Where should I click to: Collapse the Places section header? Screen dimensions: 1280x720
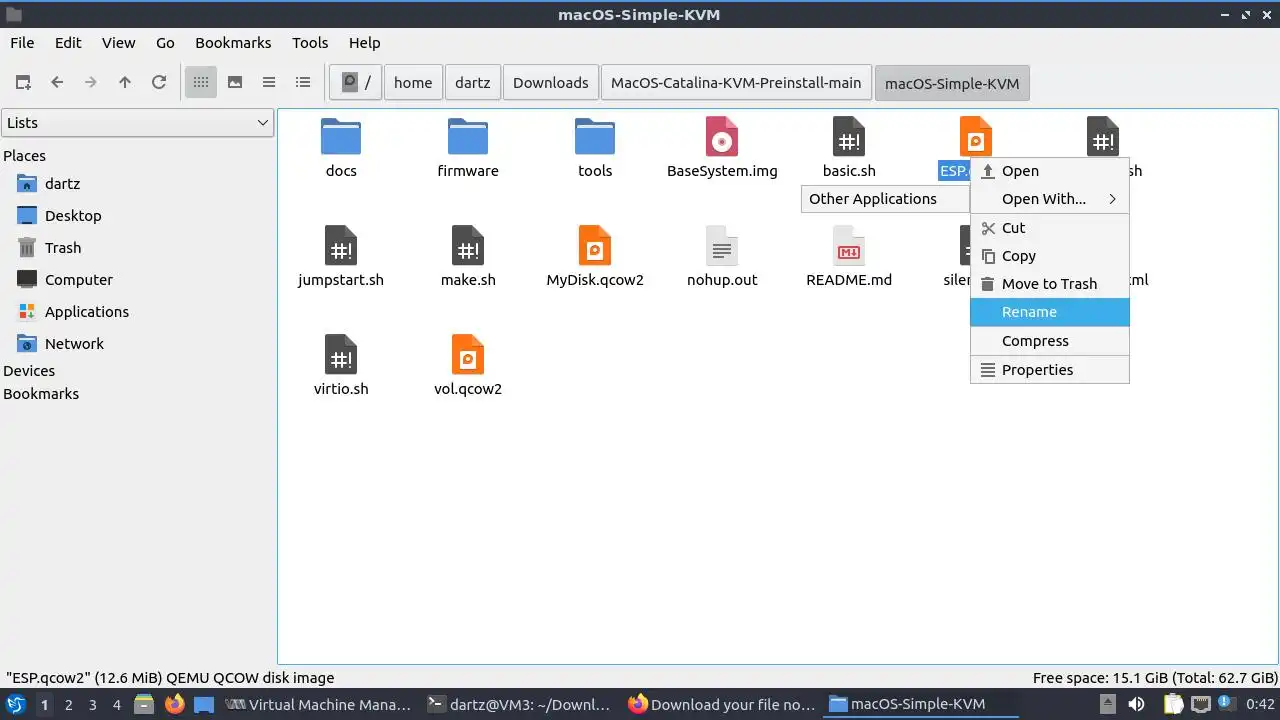coord(25,156)
